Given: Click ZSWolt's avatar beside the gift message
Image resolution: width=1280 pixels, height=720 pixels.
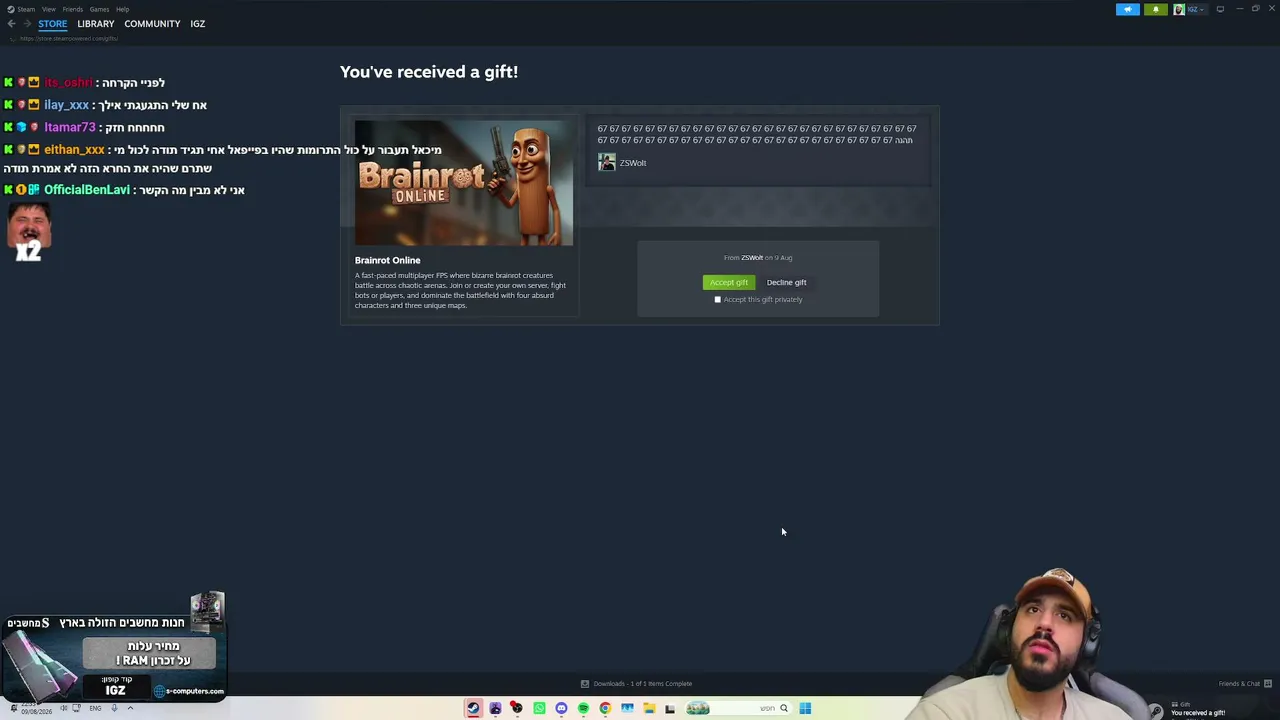Looking at the screenshot, I should point(607,163).
